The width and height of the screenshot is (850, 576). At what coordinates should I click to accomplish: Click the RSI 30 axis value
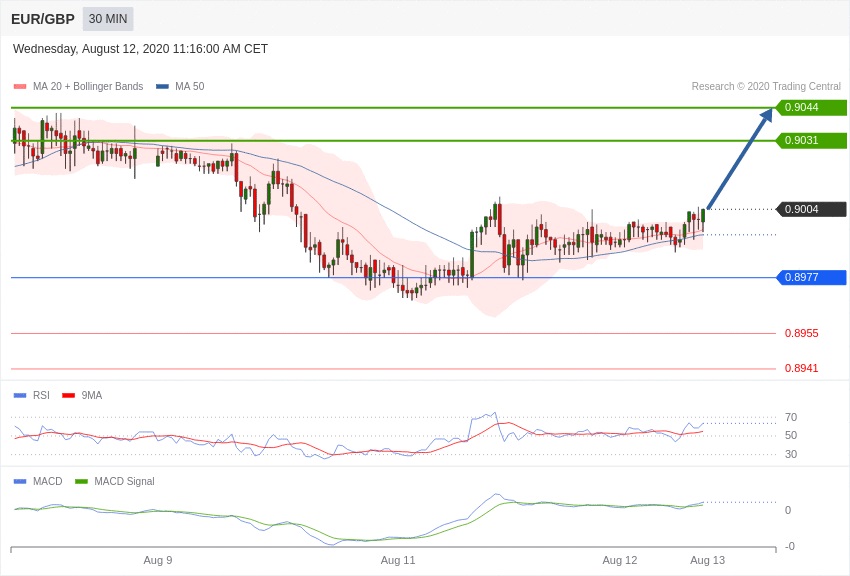[791, 454]
